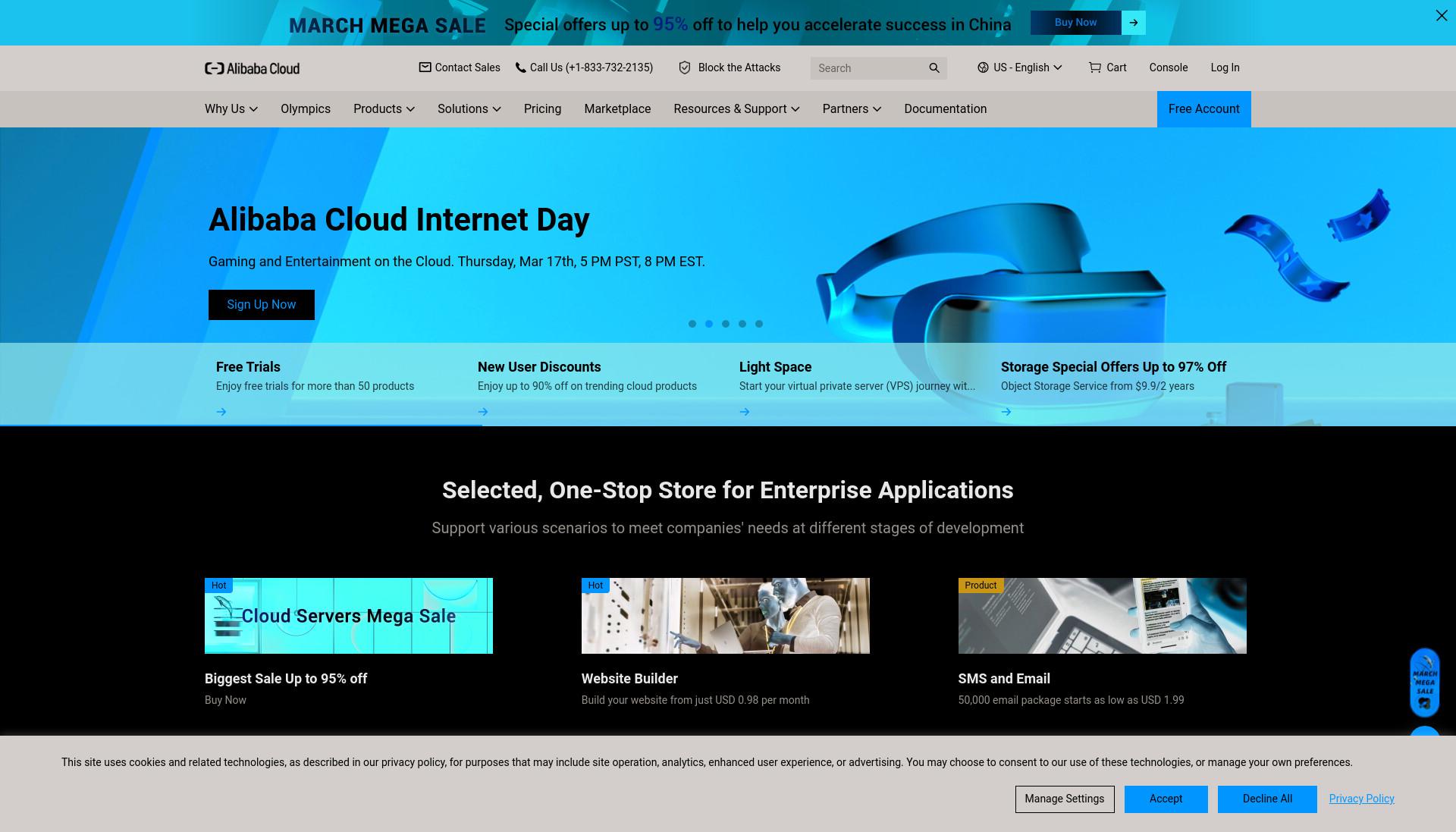Viewport: 1456px width, 832px height.
Task: Click the Free Account button
Action: pos(1203,109)
